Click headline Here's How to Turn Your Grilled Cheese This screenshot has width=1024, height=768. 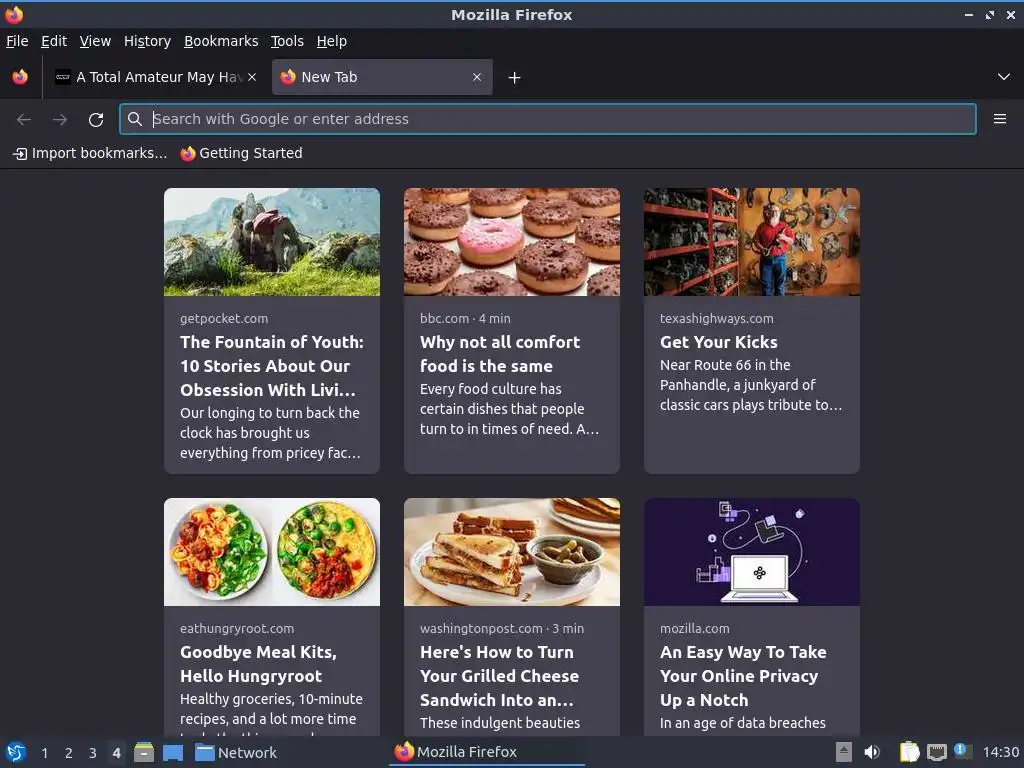[500, 676]
